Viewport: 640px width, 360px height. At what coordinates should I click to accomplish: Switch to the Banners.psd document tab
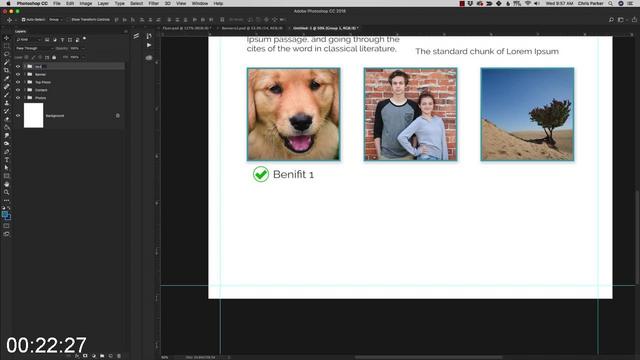pyautogui.click(x=252, y=28)
